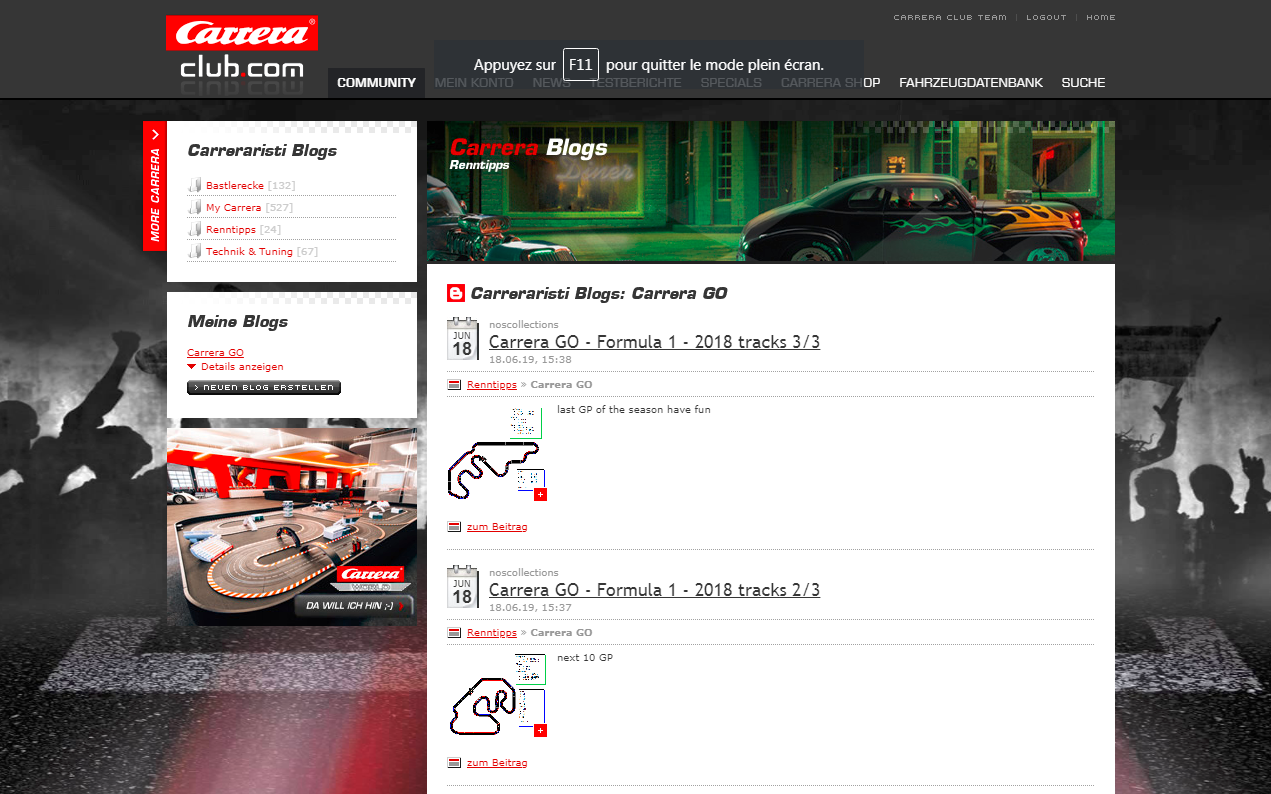The image size is (1271, 794).
Task: Click the Renntipps category flag icon in sidebar
Action: click(x=195, y=229)
